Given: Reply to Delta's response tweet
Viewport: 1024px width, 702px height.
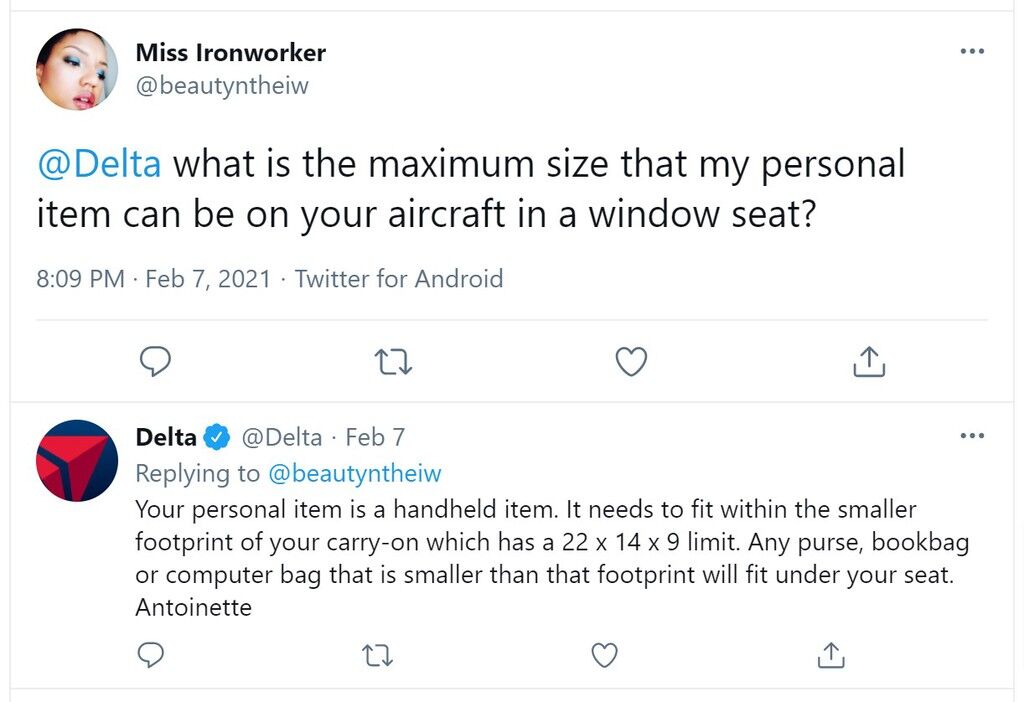Looking at the screenshot, I should (151, 655).
